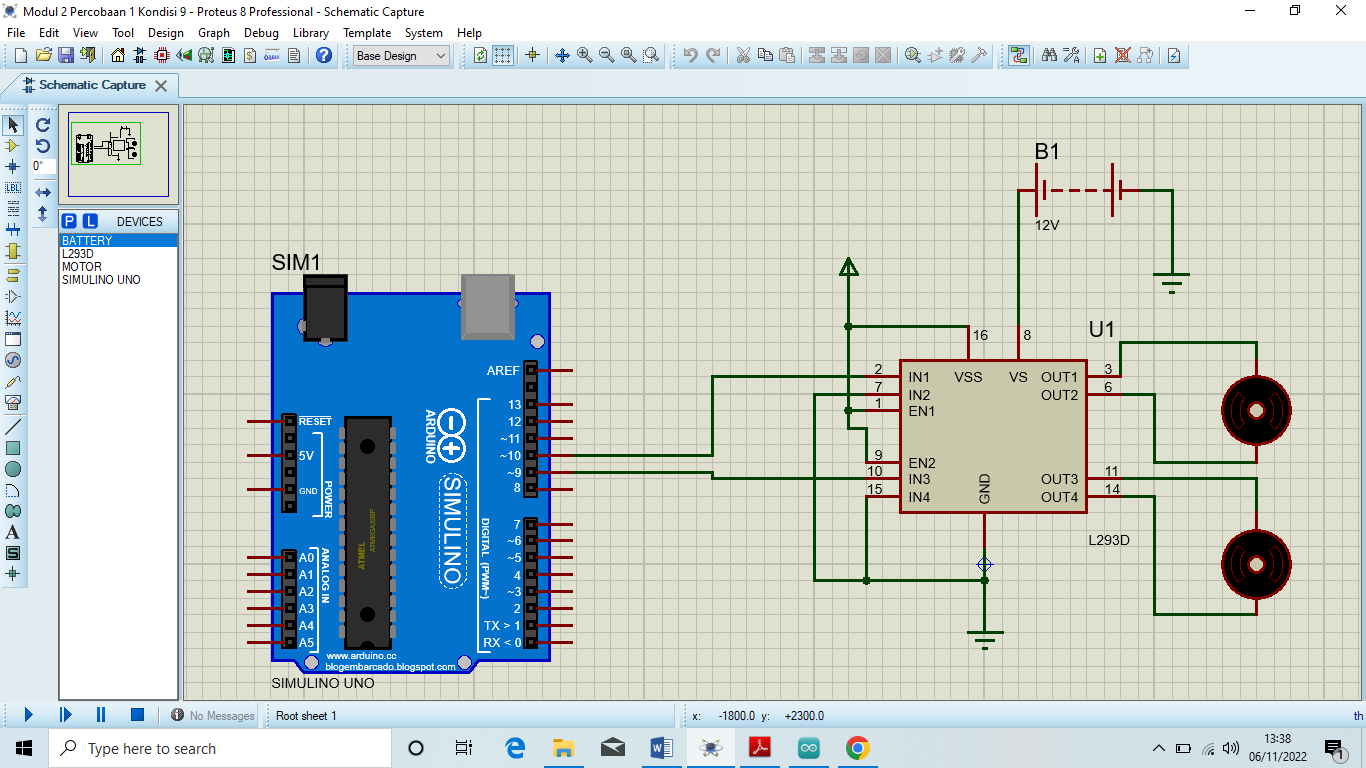Click the overview window thumbnail
1366x768 pixels.
pos(118,153)
